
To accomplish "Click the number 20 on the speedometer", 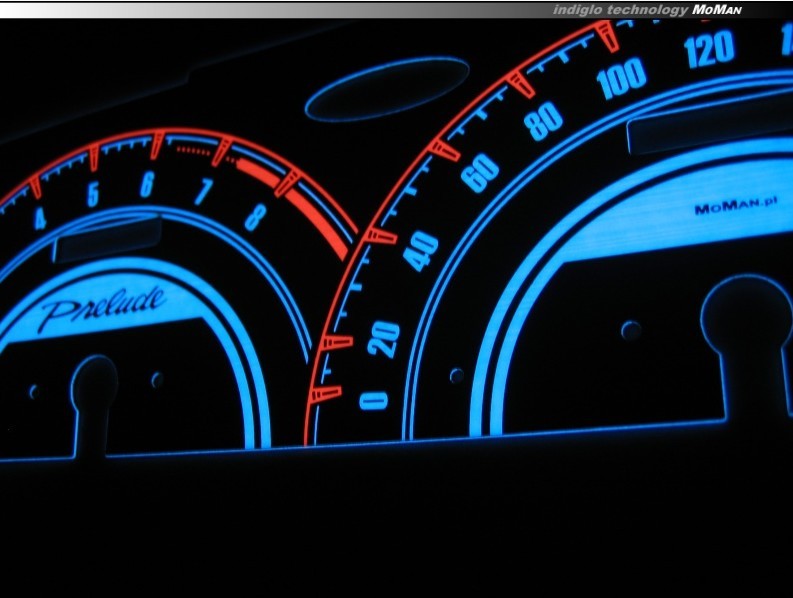I will click(x=383, y=339).
